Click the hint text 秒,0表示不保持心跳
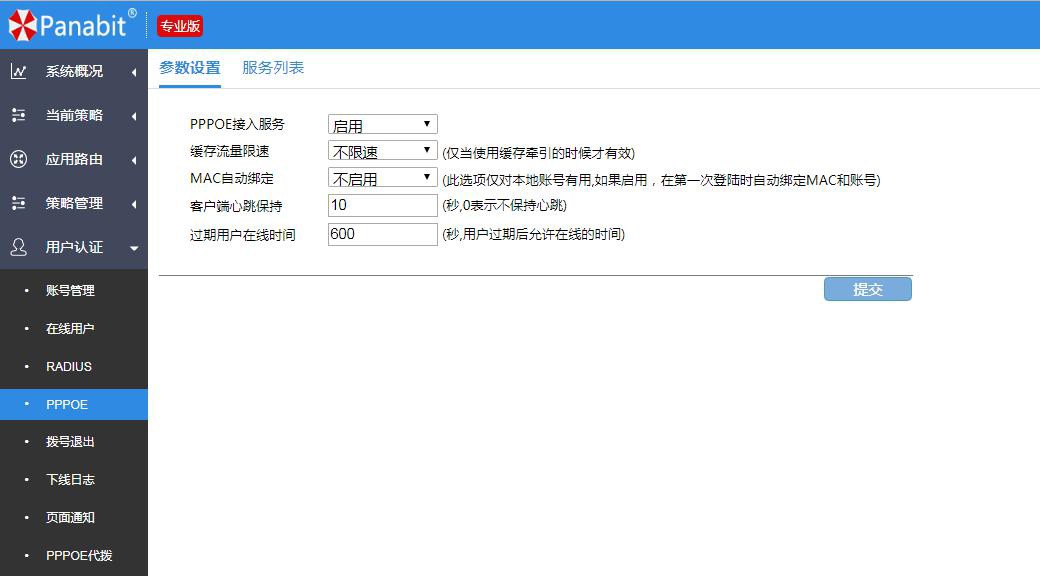1040x576 pixels. pyautogui.click(x=505, y=206)
